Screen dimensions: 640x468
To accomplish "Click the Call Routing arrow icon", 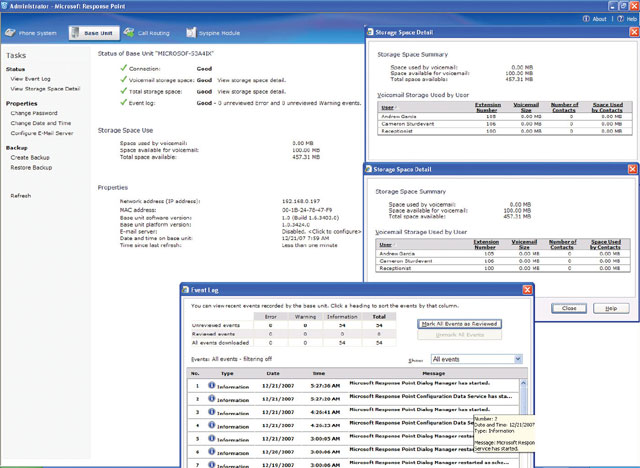I will [x=129, y=32].
